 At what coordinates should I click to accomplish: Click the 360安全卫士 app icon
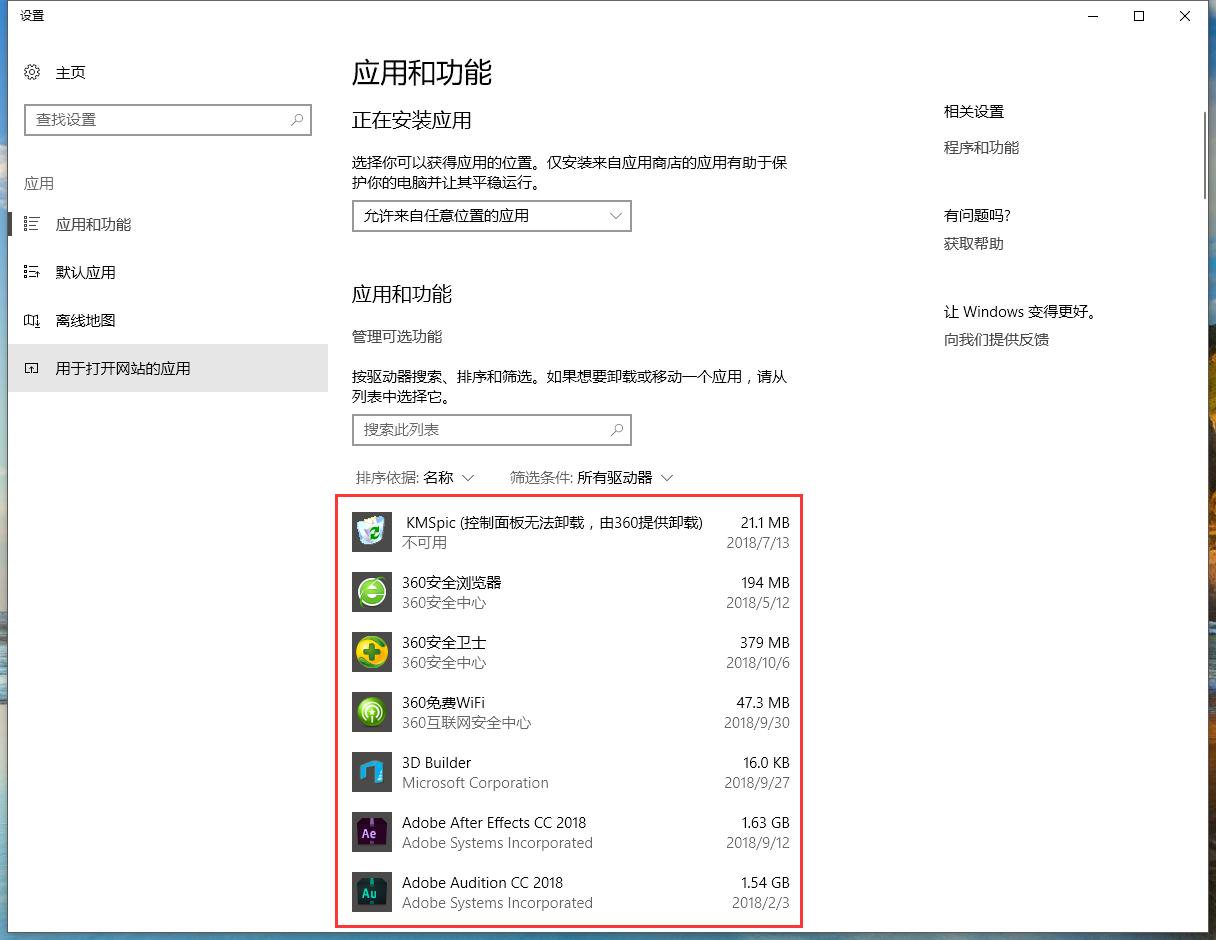tap(371, 652)
